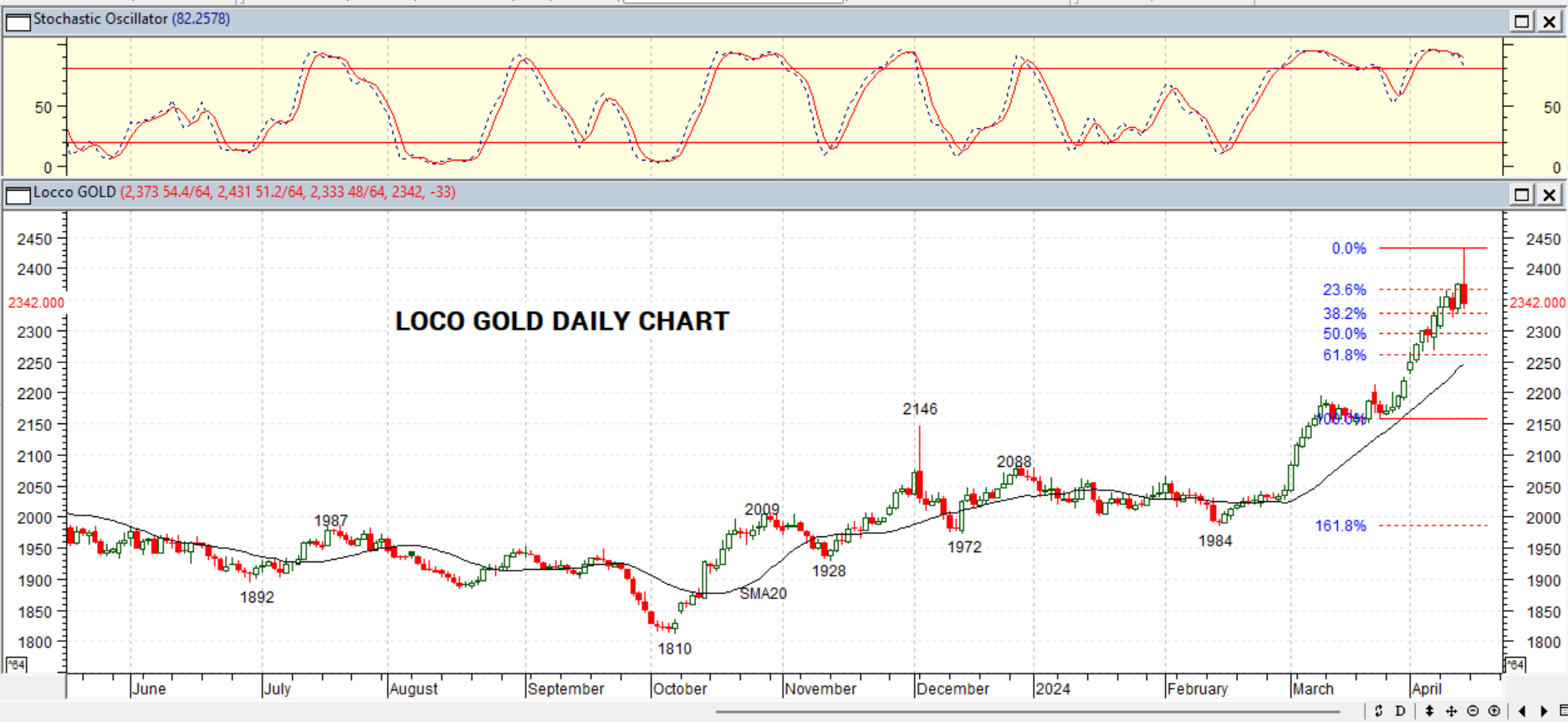Click the 2146 price peak annotation
The height and width of the screenshot is (722, 1568).
click(920, 409)
